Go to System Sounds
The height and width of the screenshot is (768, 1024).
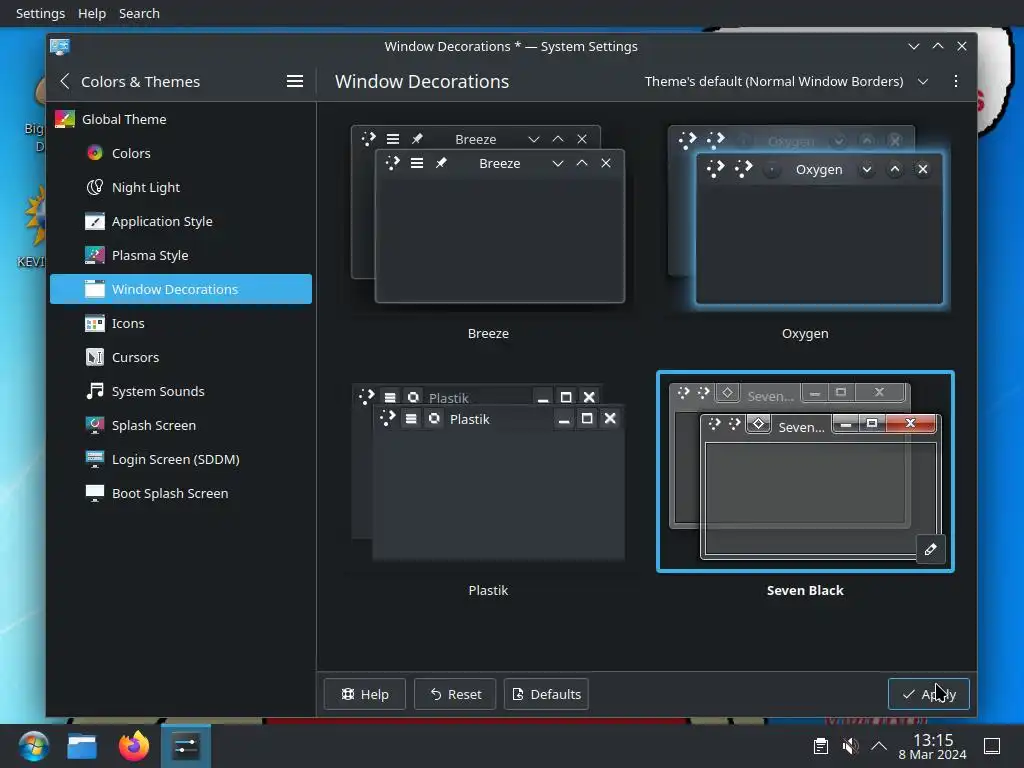pos(181,391)
